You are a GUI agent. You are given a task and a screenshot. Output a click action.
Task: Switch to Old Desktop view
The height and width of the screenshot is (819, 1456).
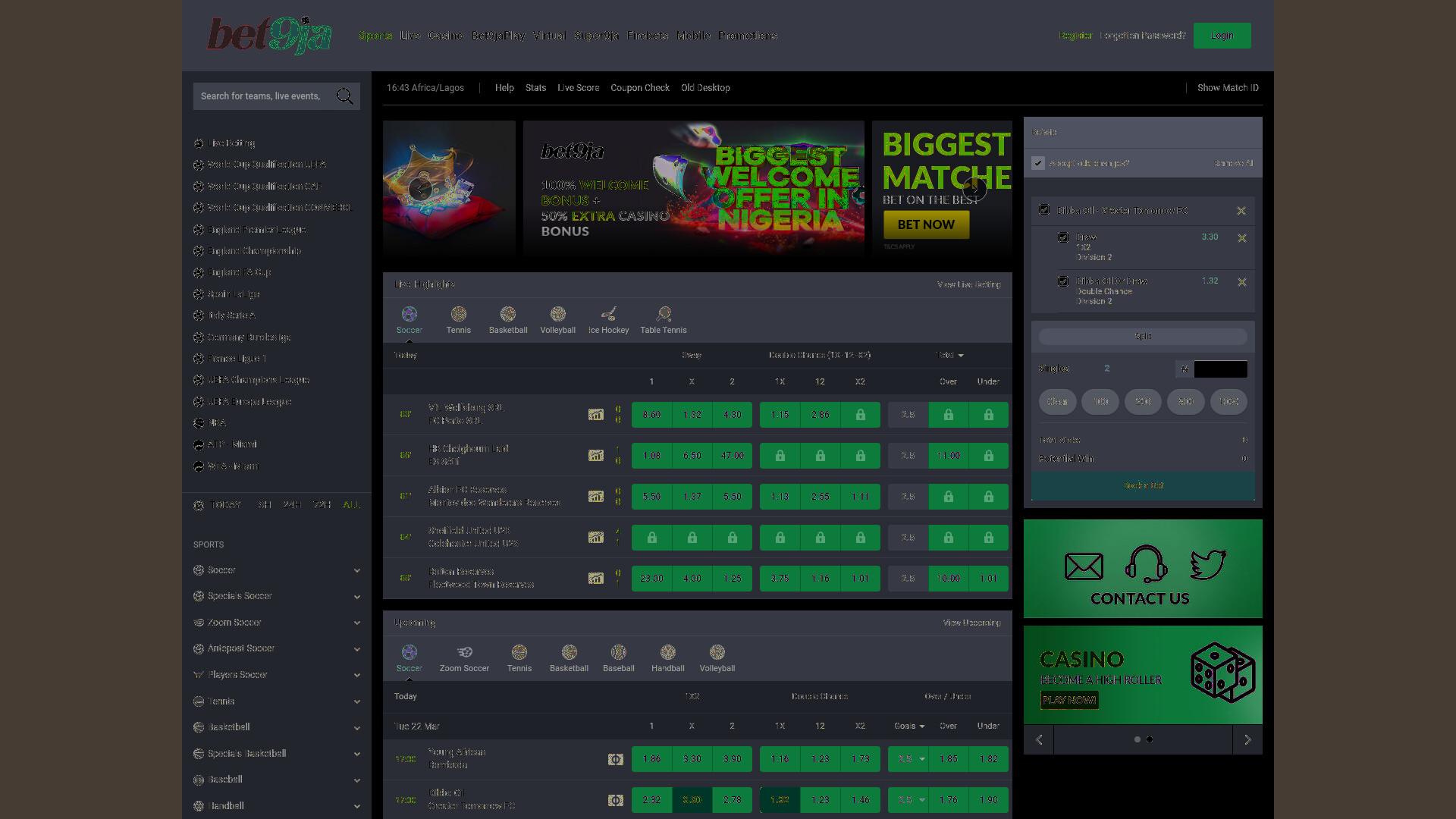point(705,88)
